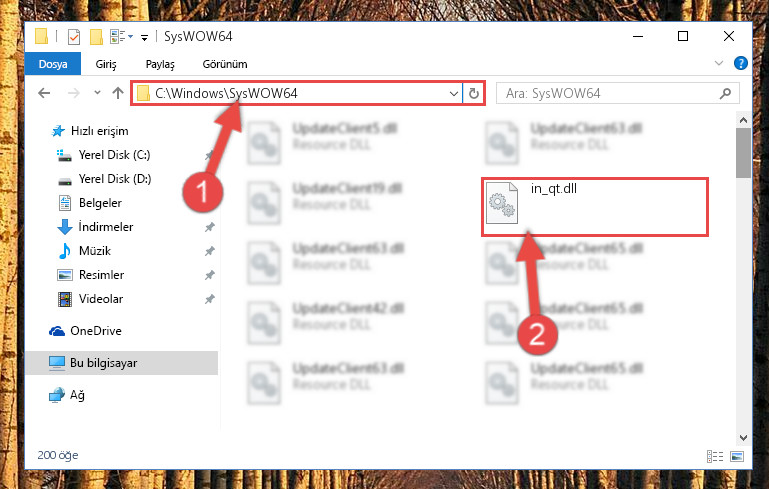Select Paylaş ribbon tab
This screenshot has height=489, width=769.
pos(160,64)
